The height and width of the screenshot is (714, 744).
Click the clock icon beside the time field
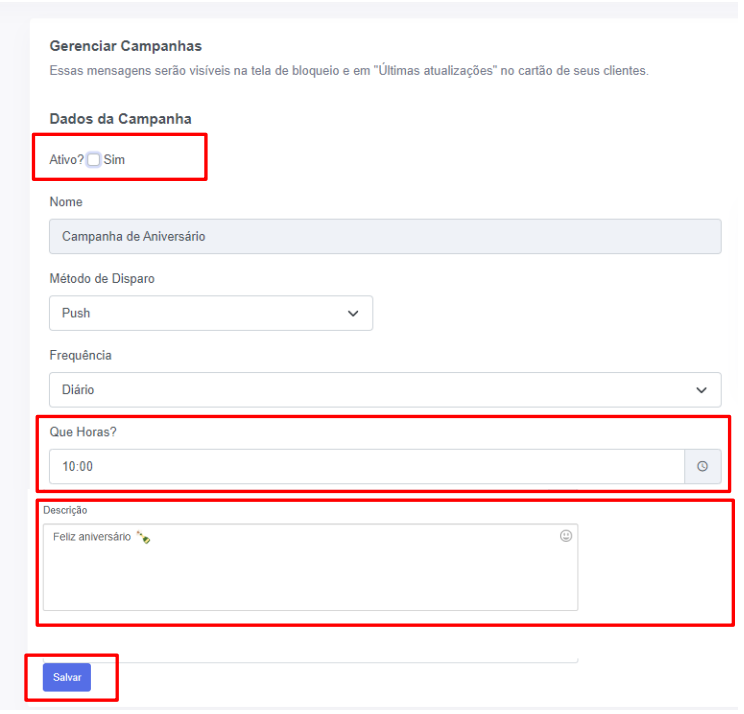pos(702,466)
